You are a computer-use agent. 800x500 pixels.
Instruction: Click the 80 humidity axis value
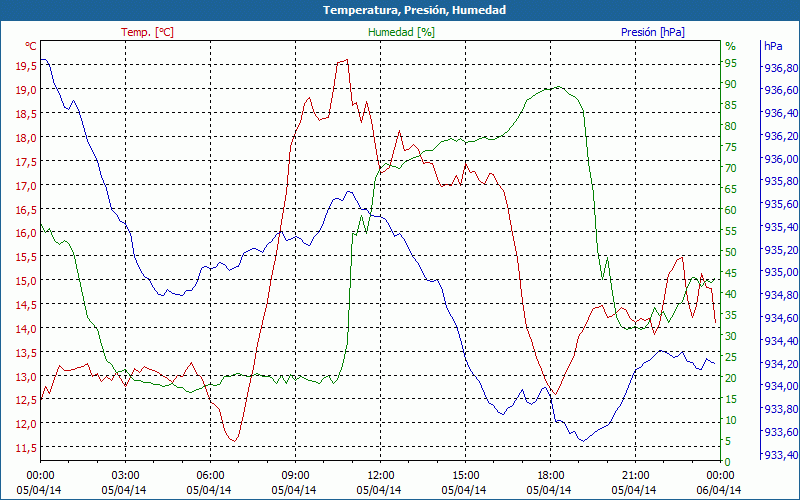[731, 126]
